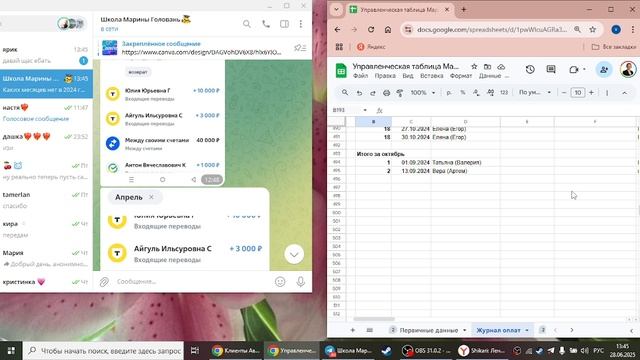Open the Формат menu in Sheets

click(461, 76)
